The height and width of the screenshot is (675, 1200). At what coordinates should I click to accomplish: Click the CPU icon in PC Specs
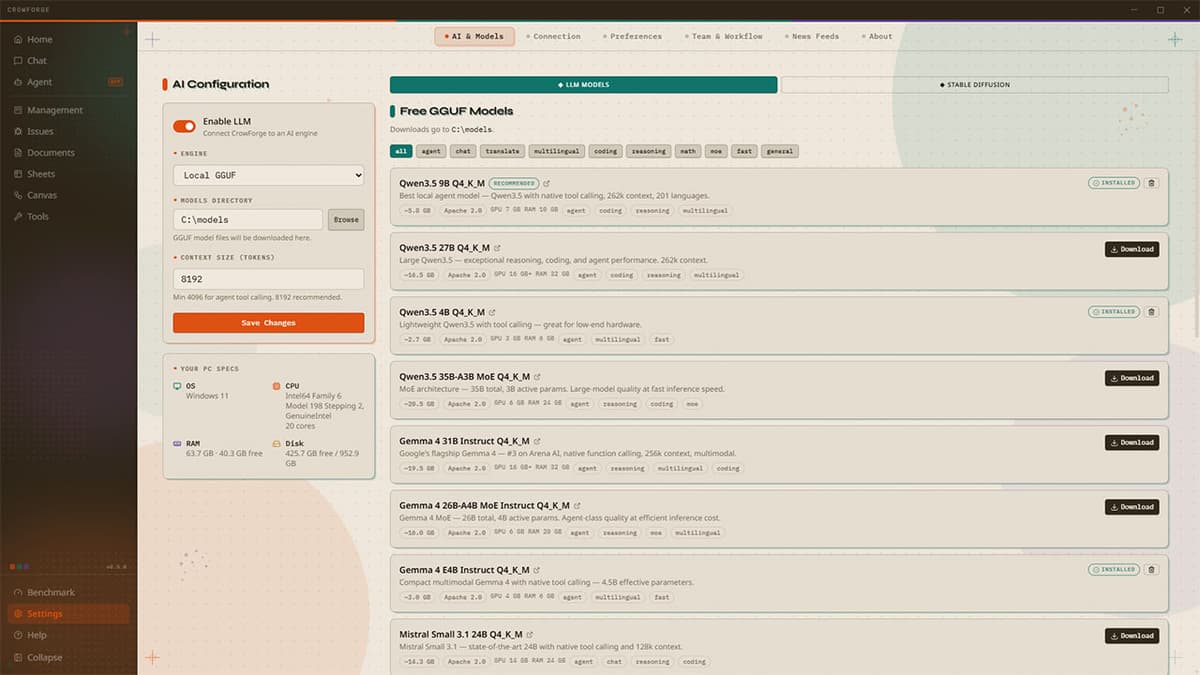pos(277,385)
